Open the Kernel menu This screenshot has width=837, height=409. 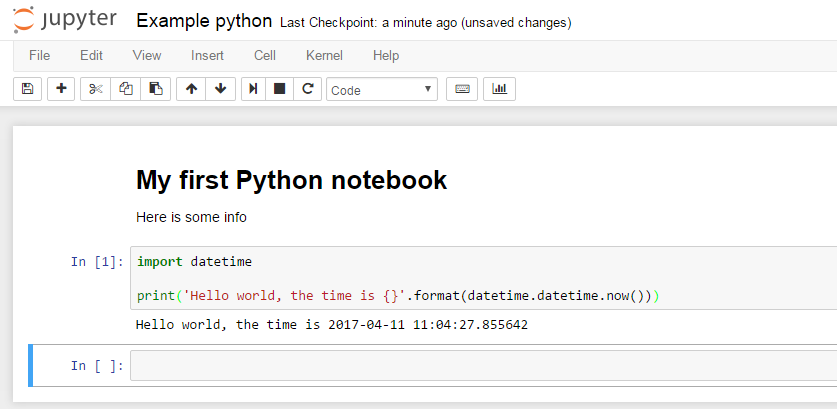325,56
